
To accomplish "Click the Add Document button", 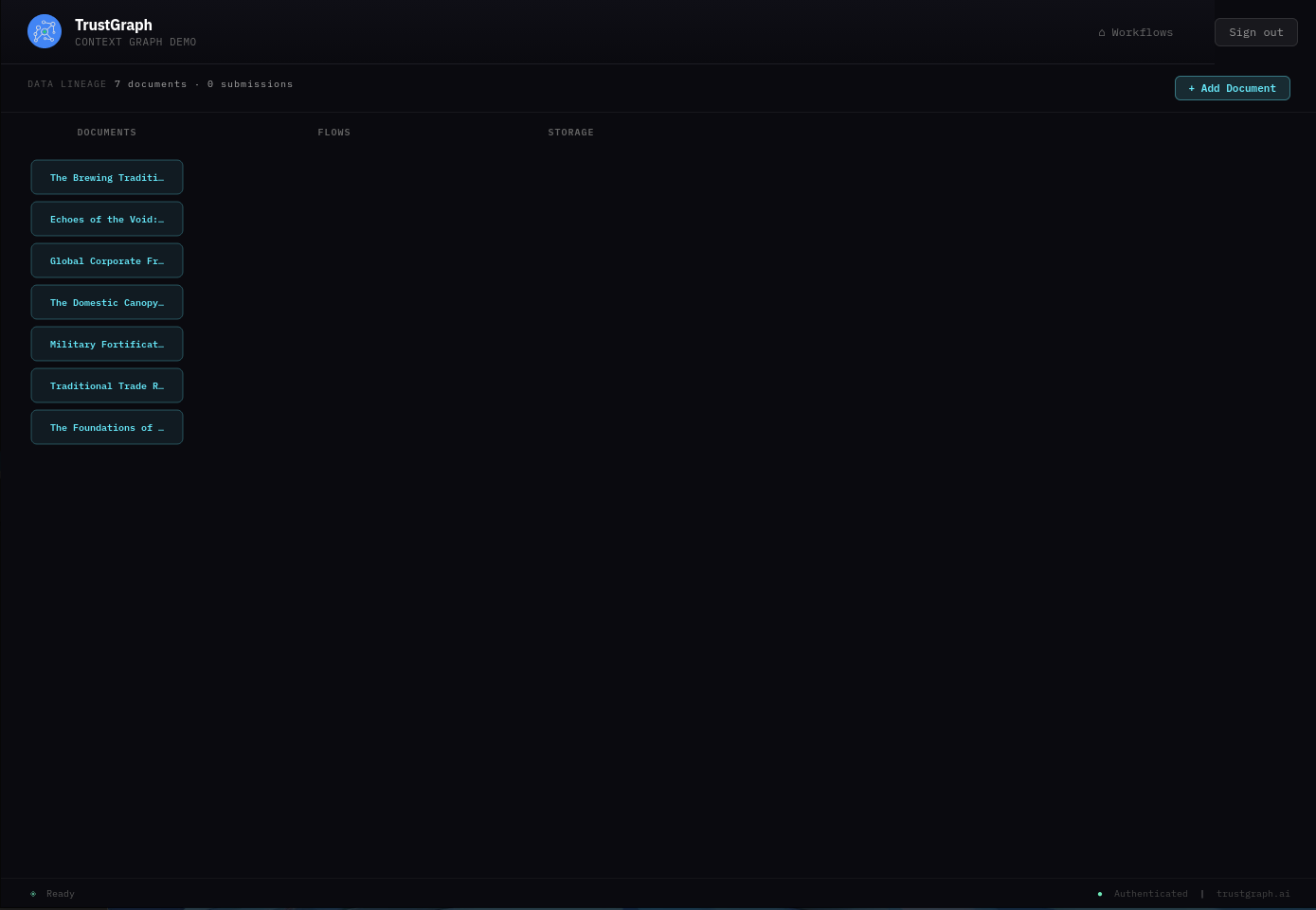I will tap(1232, 88).
